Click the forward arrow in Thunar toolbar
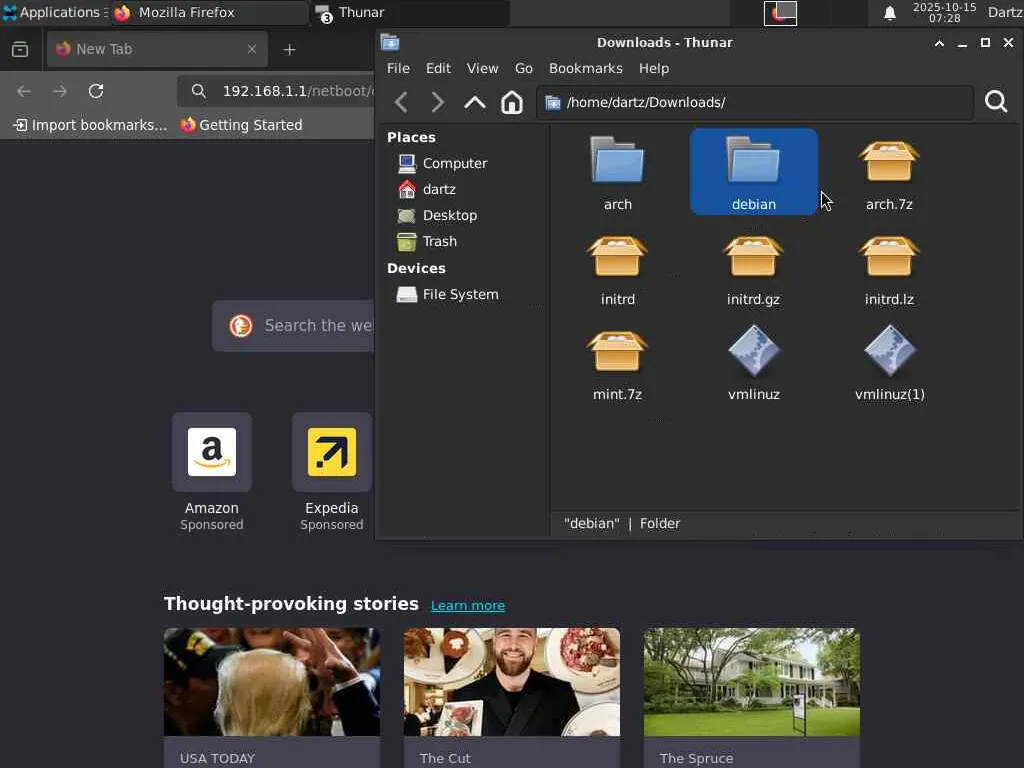The height and width of the screenshot is (768, 1024). (x=437, y=102)
